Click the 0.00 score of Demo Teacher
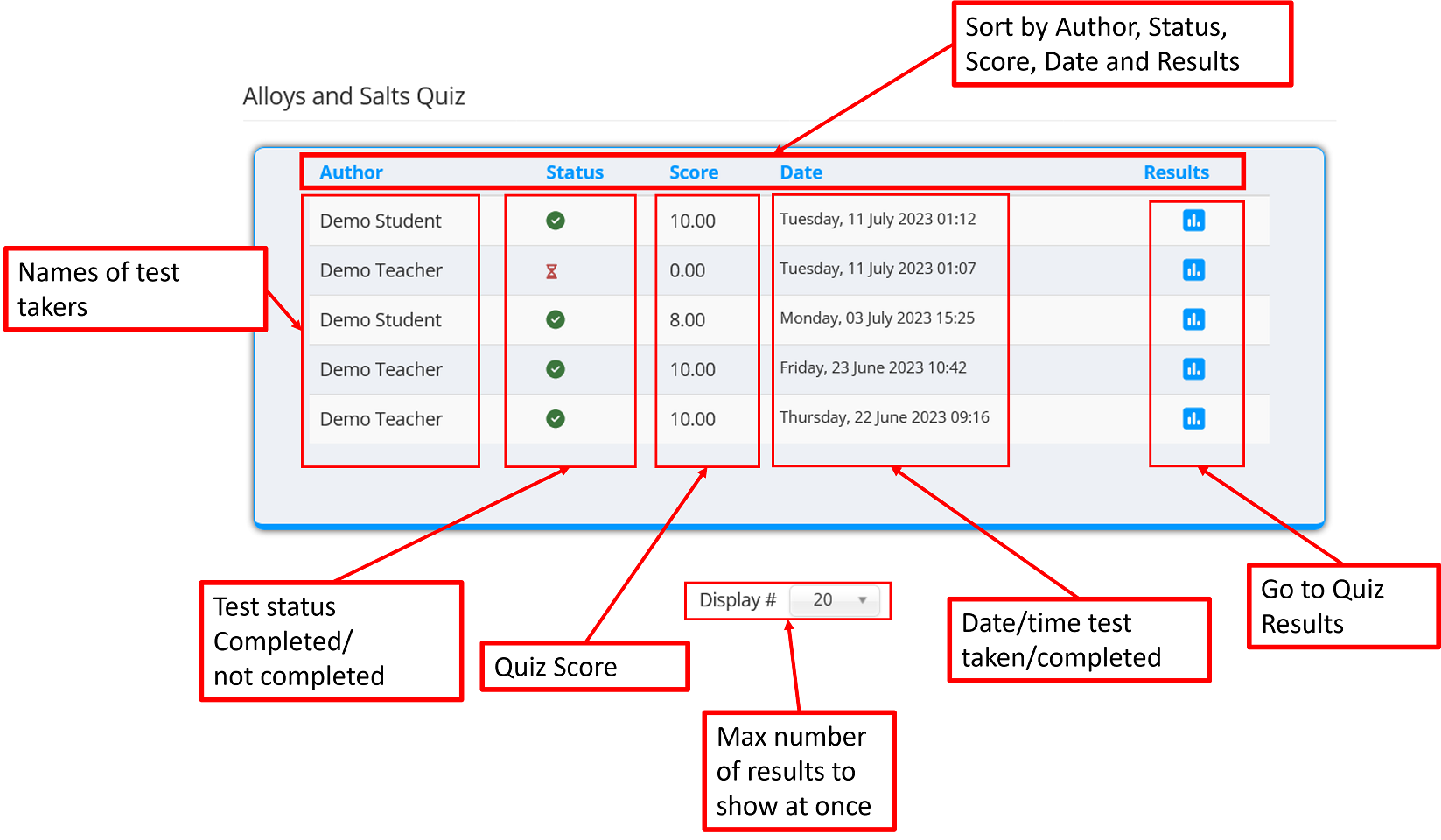 [x=687, y=271]
